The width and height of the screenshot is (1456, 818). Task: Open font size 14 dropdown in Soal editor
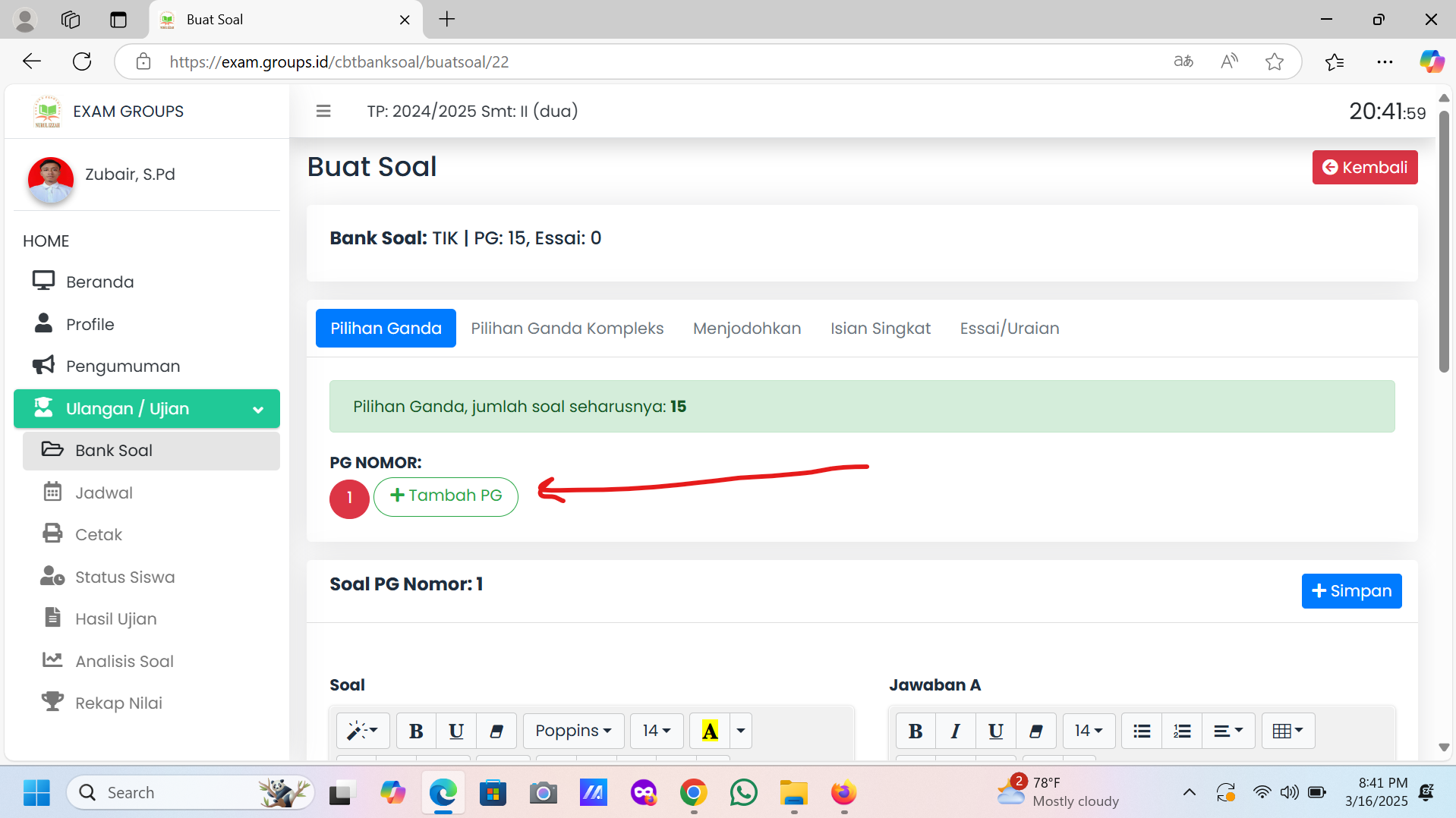point(656,731)
